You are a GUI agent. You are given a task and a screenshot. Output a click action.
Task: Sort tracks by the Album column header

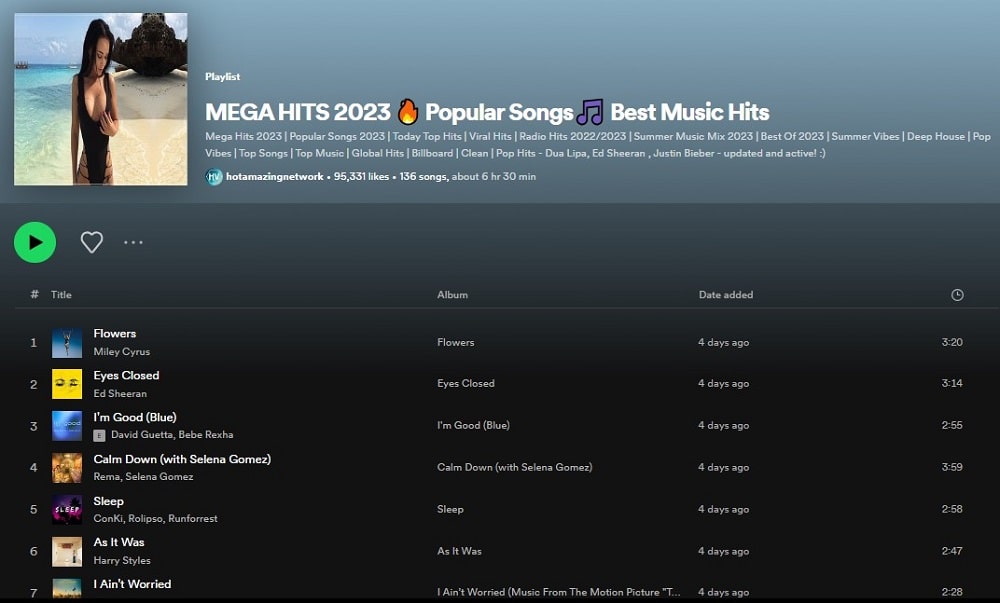pyautogui.click(x=452, y=294)
